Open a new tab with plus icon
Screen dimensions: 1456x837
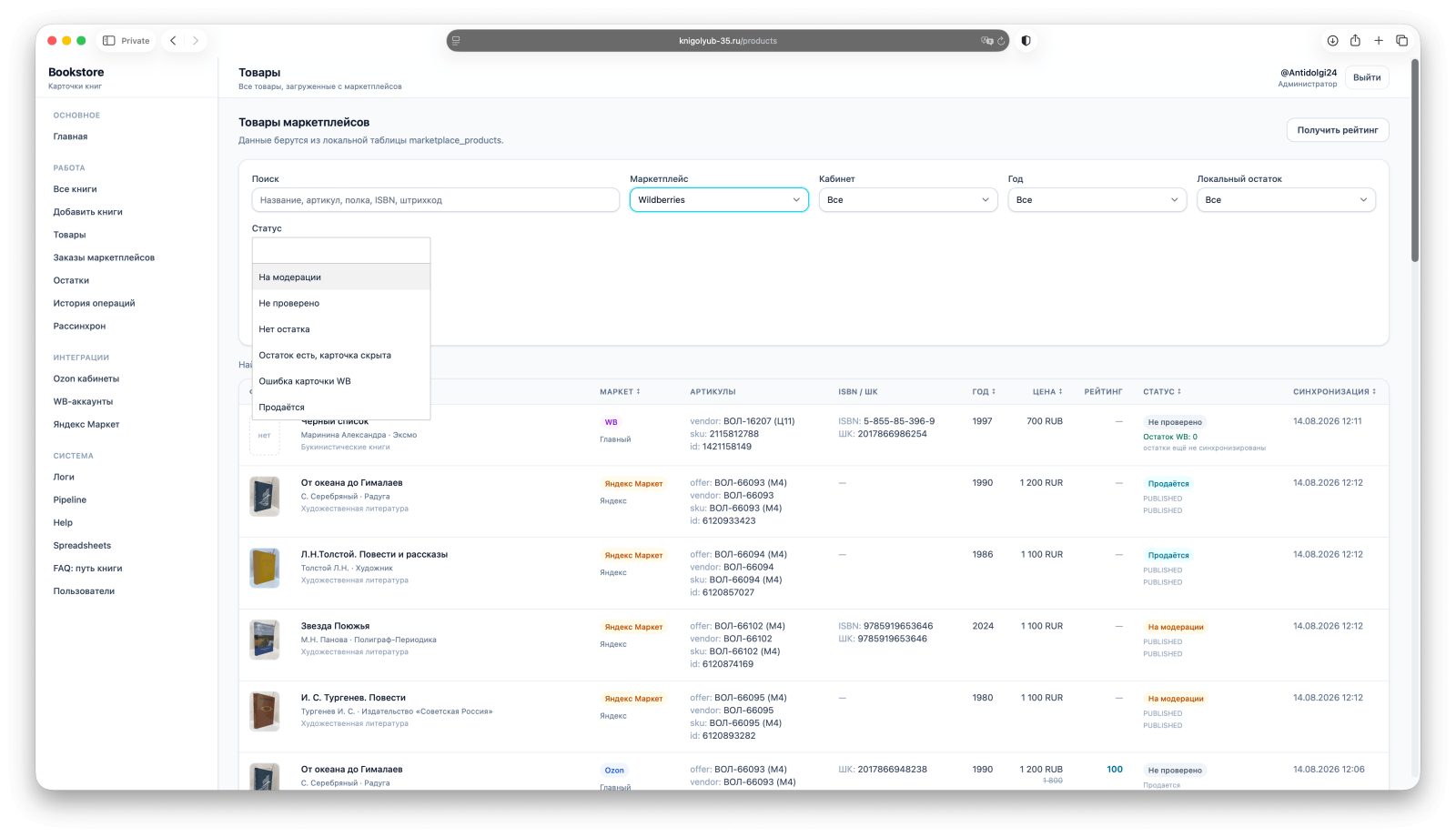[x=1379, y=41]
